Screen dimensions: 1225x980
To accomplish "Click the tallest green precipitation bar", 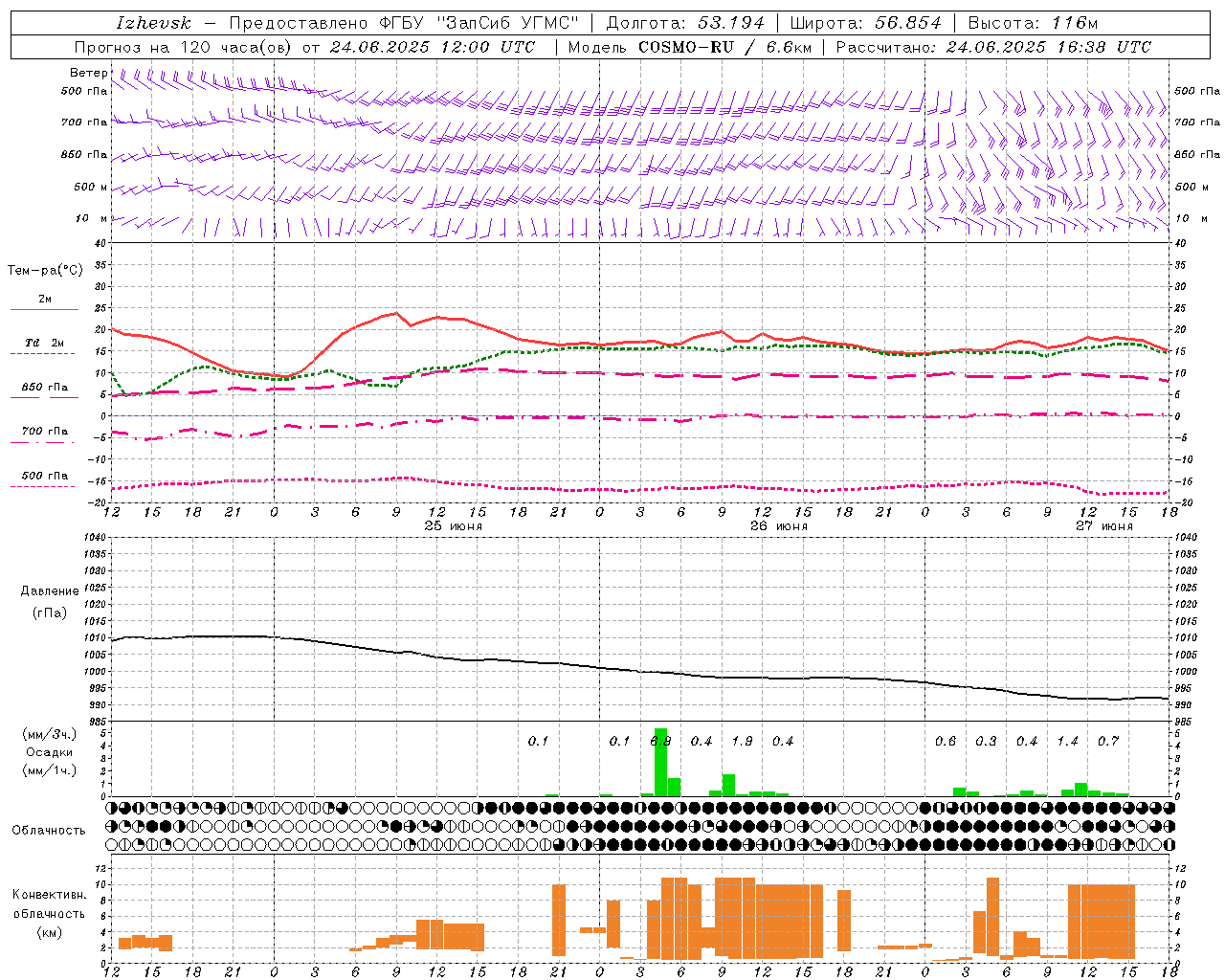I will tap(660, 763).
